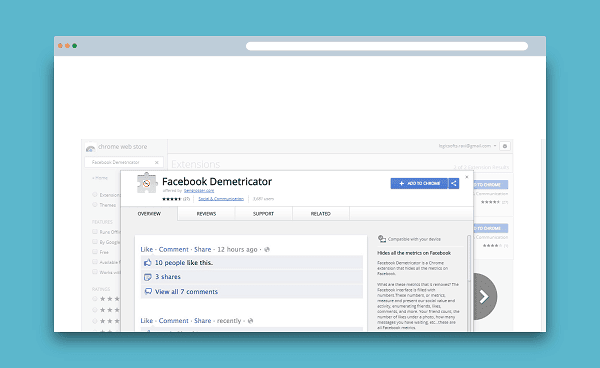Select the Themes radio button
The image size is (600, 368).
pos(95,205)
